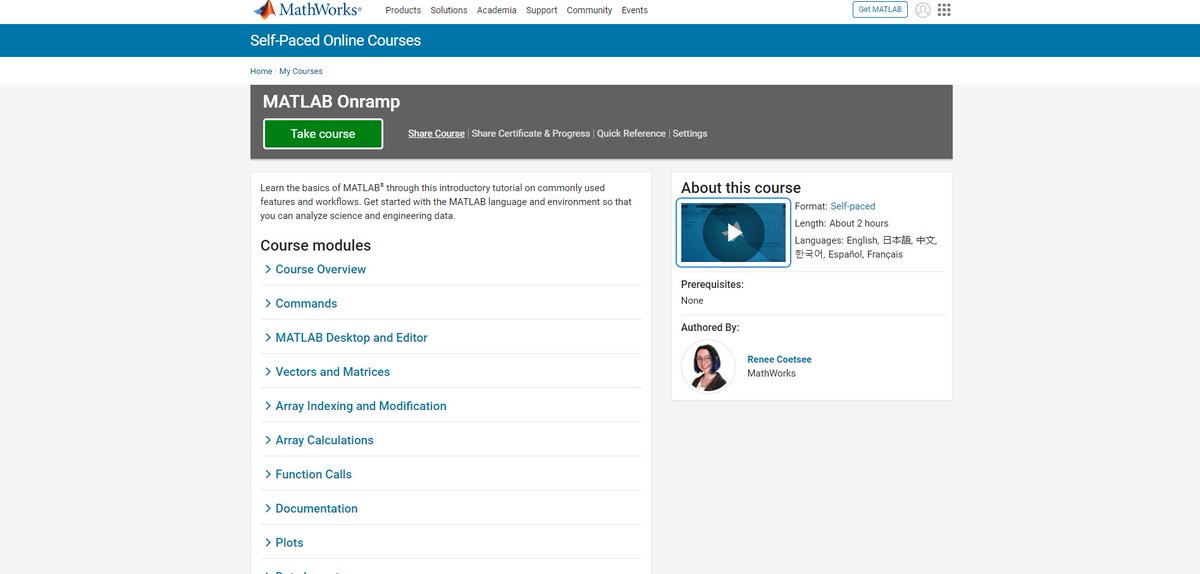Go to My Courses breadcrumb

pyautogui.click(x=301, y=71)
